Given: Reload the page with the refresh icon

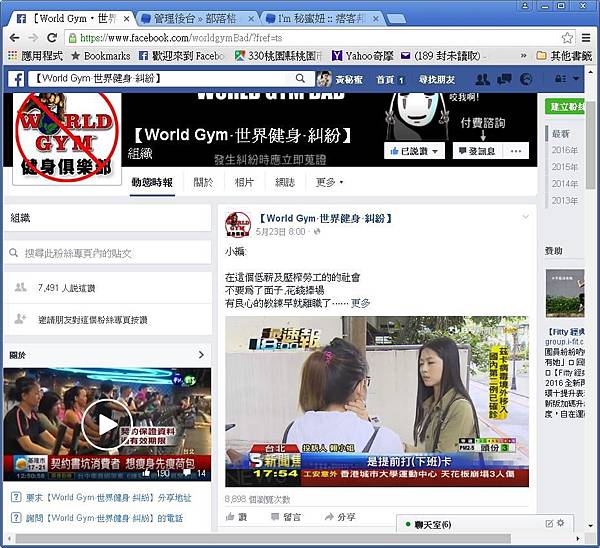Looking at the screenshot, I should click(52, 38).
